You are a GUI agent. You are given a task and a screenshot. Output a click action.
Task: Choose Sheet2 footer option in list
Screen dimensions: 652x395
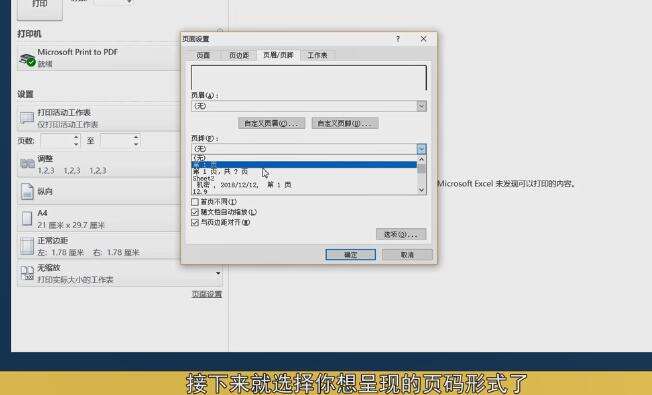(x=304, y=178)
